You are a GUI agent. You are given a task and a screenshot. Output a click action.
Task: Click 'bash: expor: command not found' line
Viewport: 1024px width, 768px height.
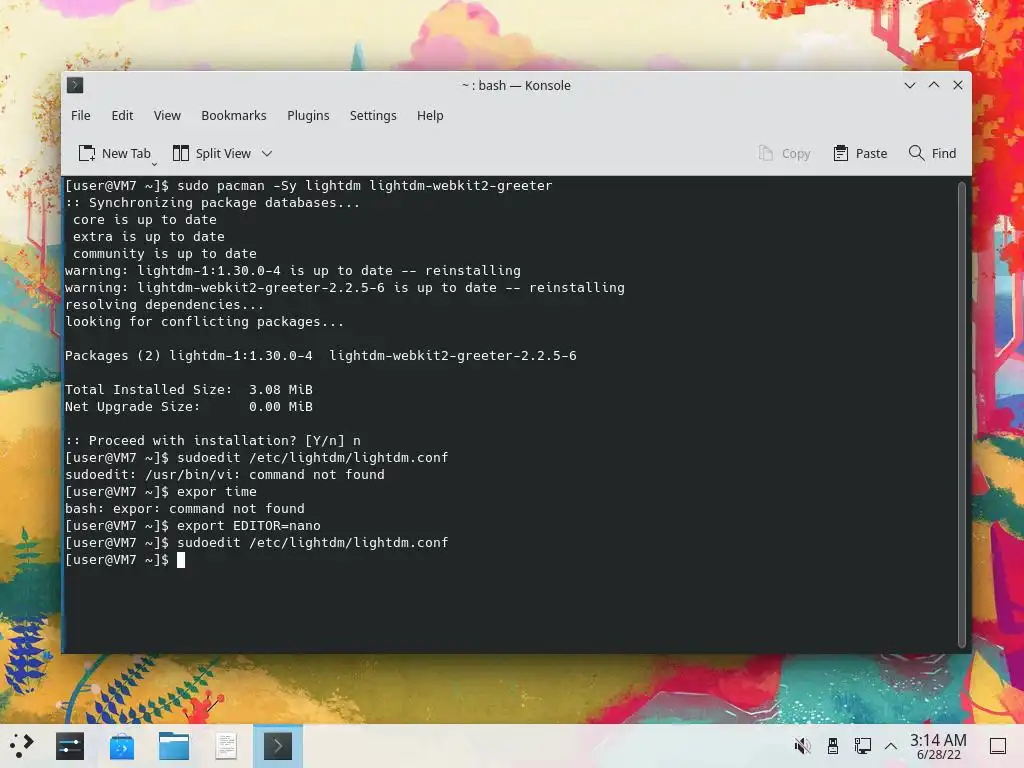pos(185,508)
